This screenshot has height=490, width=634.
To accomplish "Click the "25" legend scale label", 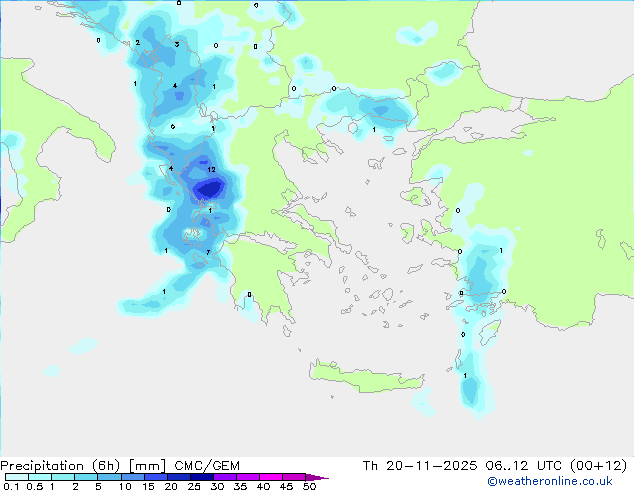I will (x=194, y=486).
